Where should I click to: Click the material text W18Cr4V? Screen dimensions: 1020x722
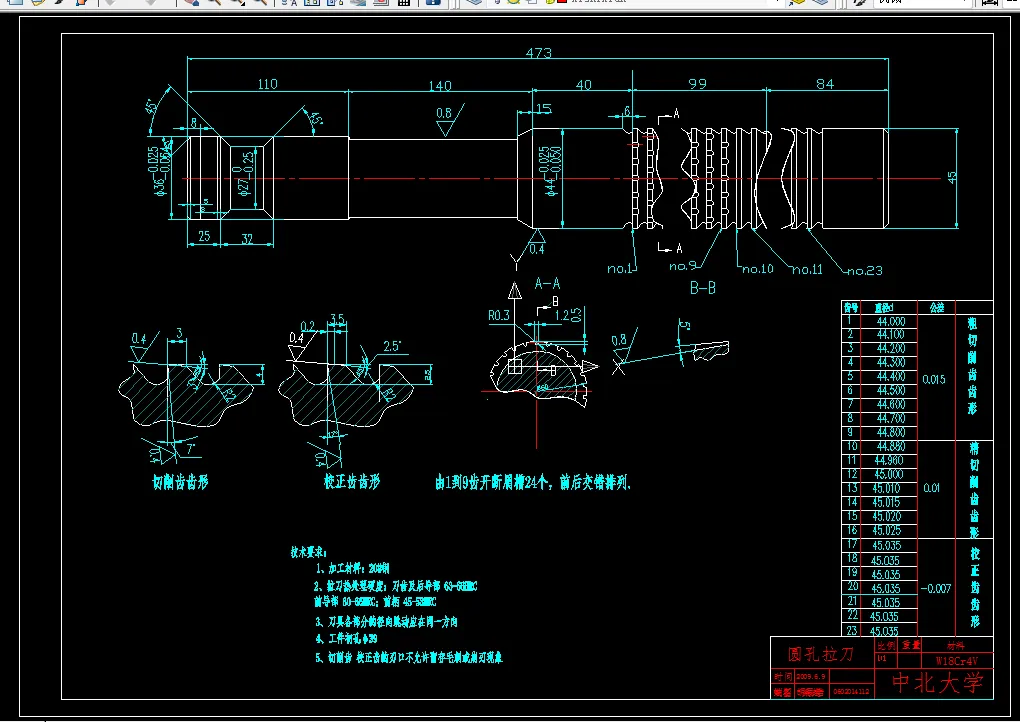click(x=956, y=661)
